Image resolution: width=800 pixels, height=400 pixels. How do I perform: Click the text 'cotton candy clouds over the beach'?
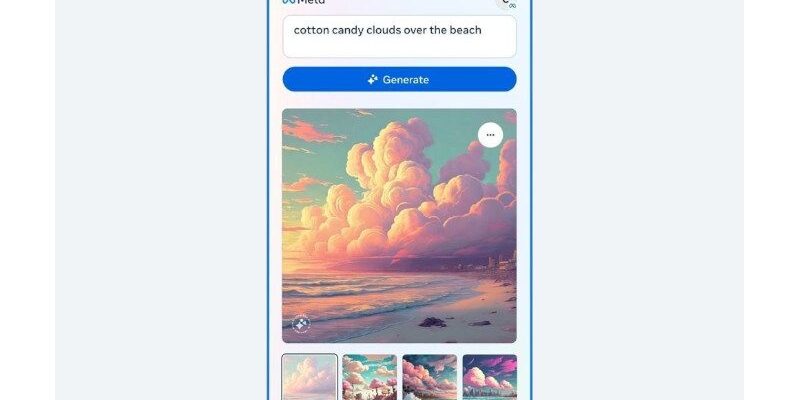pyautogui.click(x=387, y=30)
